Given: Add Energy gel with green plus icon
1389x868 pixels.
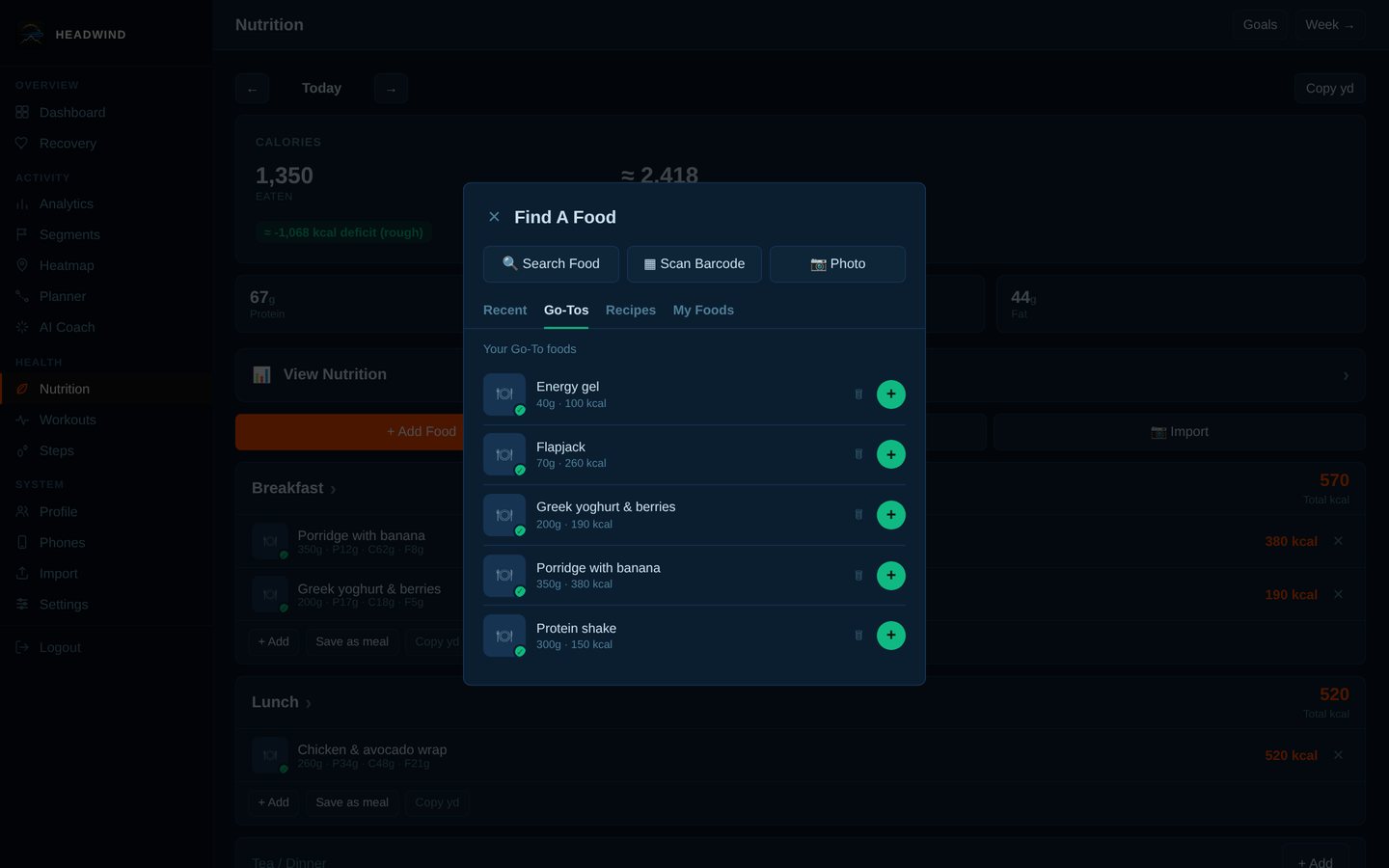Looking at the screenshot, I should (890, 394).
